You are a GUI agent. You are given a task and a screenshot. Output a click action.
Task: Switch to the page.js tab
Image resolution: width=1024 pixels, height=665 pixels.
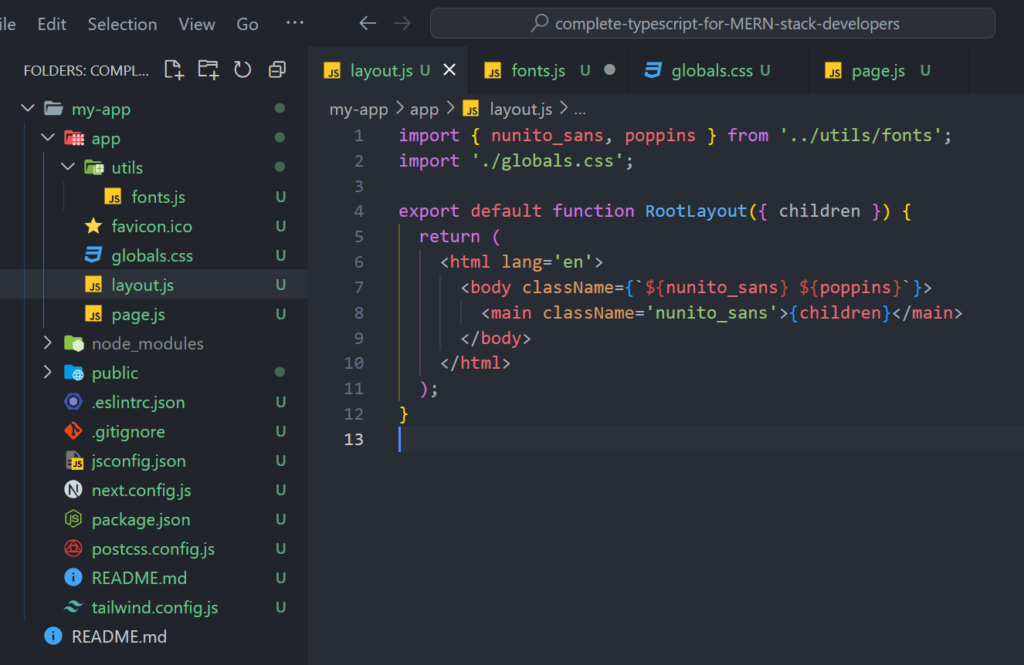pyautogui.click(x=877, y=70)
